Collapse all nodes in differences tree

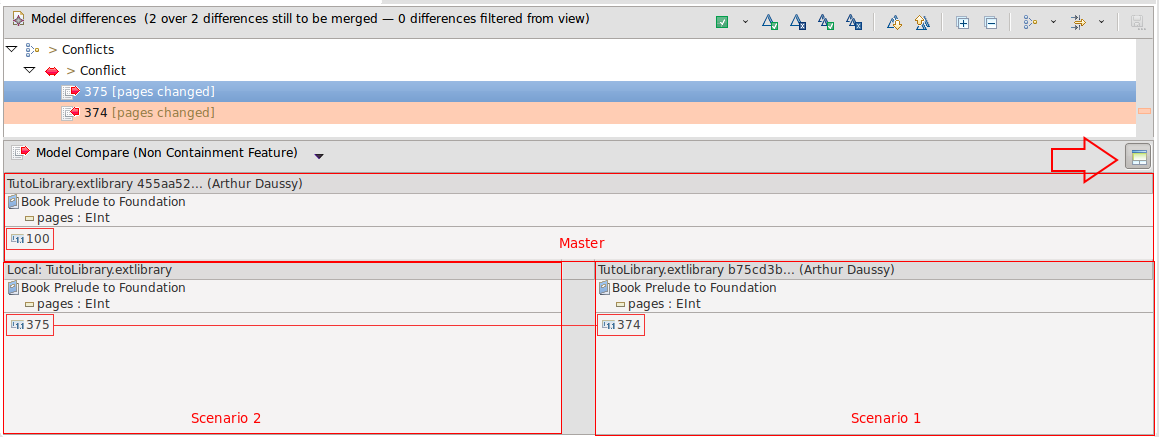coord(990,22)
